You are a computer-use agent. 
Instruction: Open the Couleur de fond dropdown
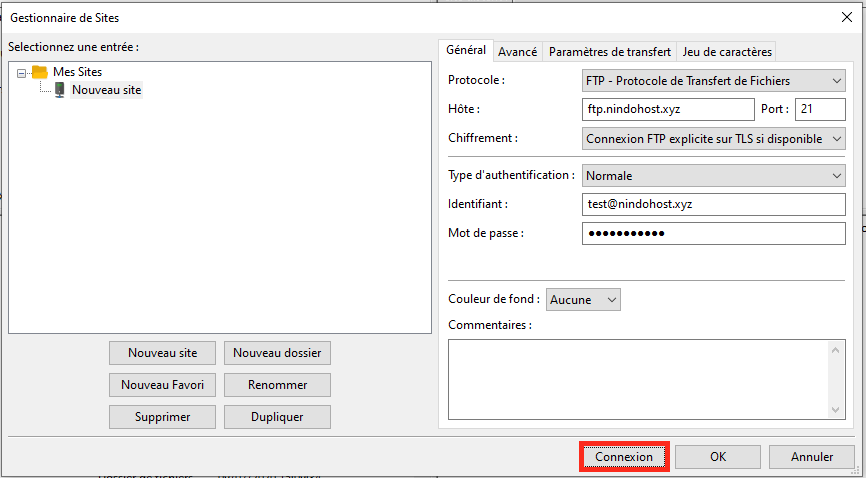[583, 300]
